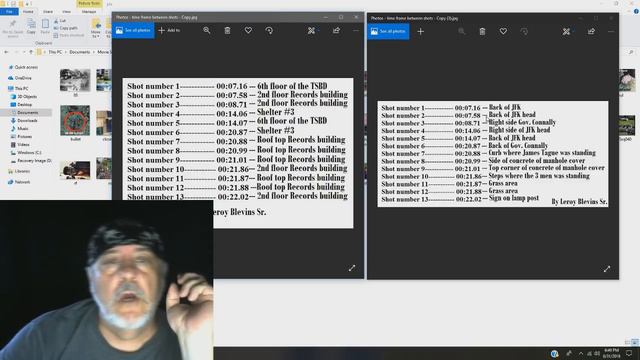Open Edit & Create in left Photos window
Screen dimensions: 640x360
311,31
